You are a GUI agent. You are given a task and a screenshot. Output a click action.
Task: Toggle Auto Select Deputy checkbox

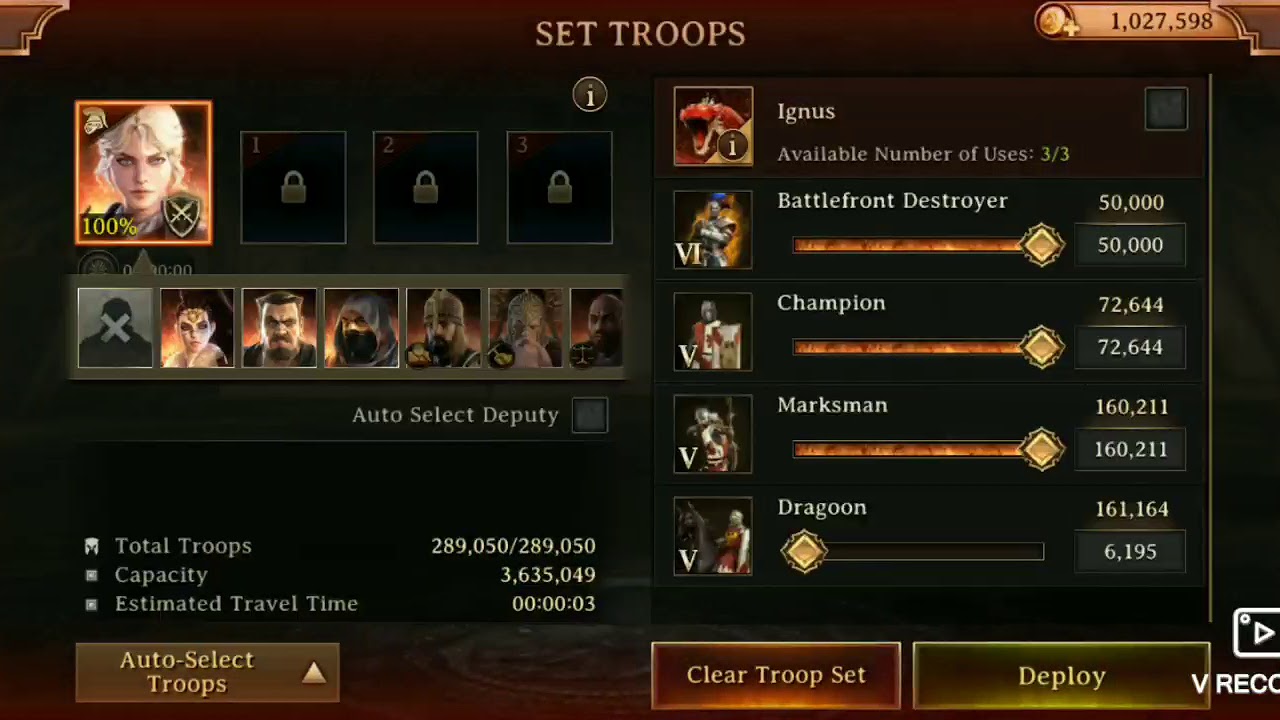point(590,415)
